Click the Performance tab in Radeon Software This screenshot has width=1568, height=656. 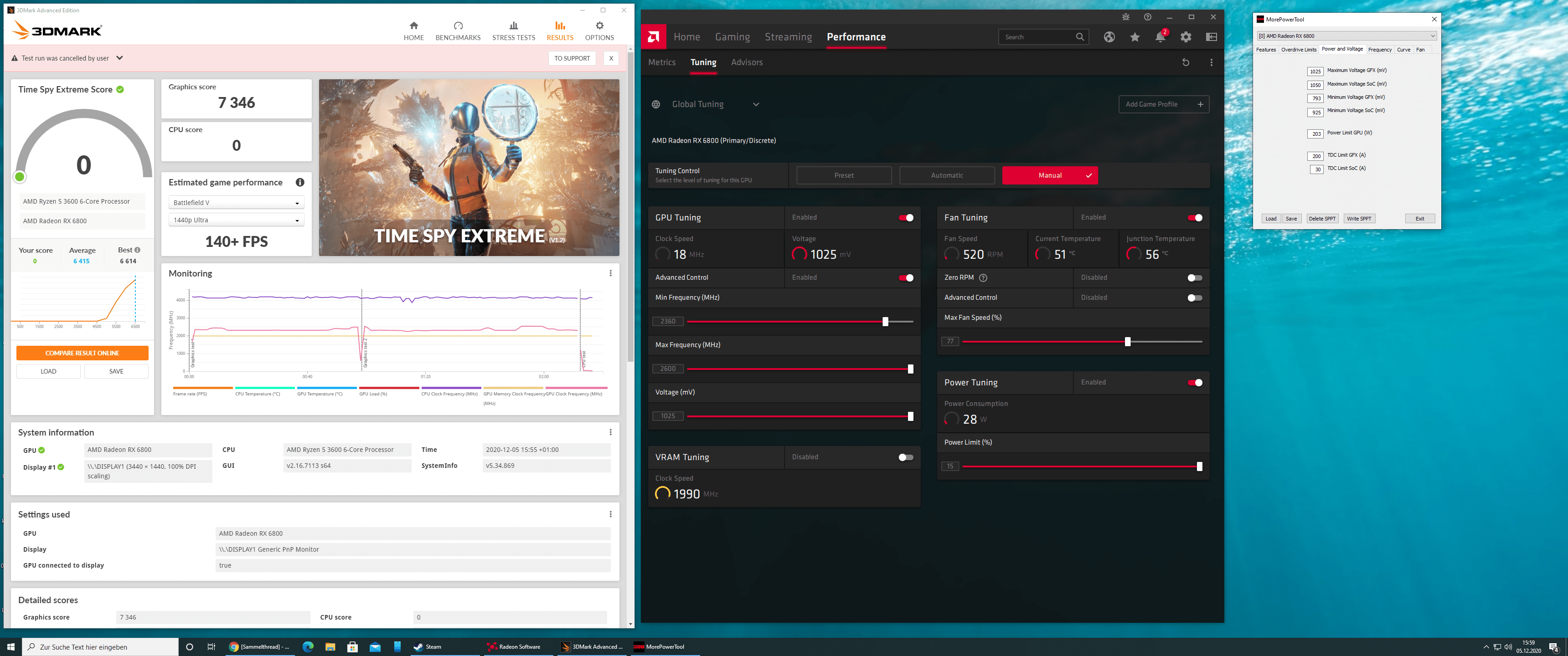point(855,36)
